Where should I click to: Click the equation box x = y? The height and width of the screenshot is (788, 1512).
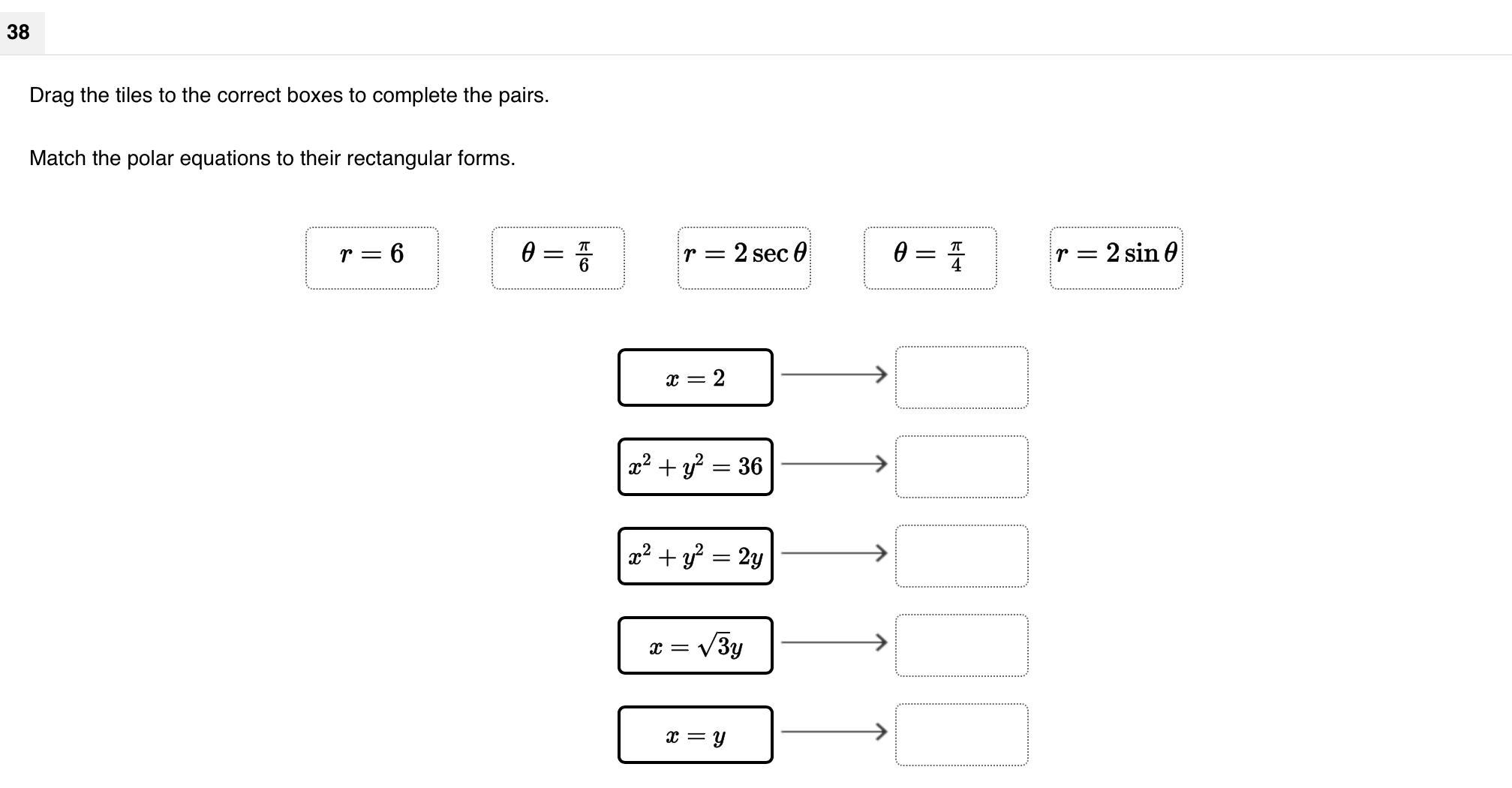click(695, 735)
